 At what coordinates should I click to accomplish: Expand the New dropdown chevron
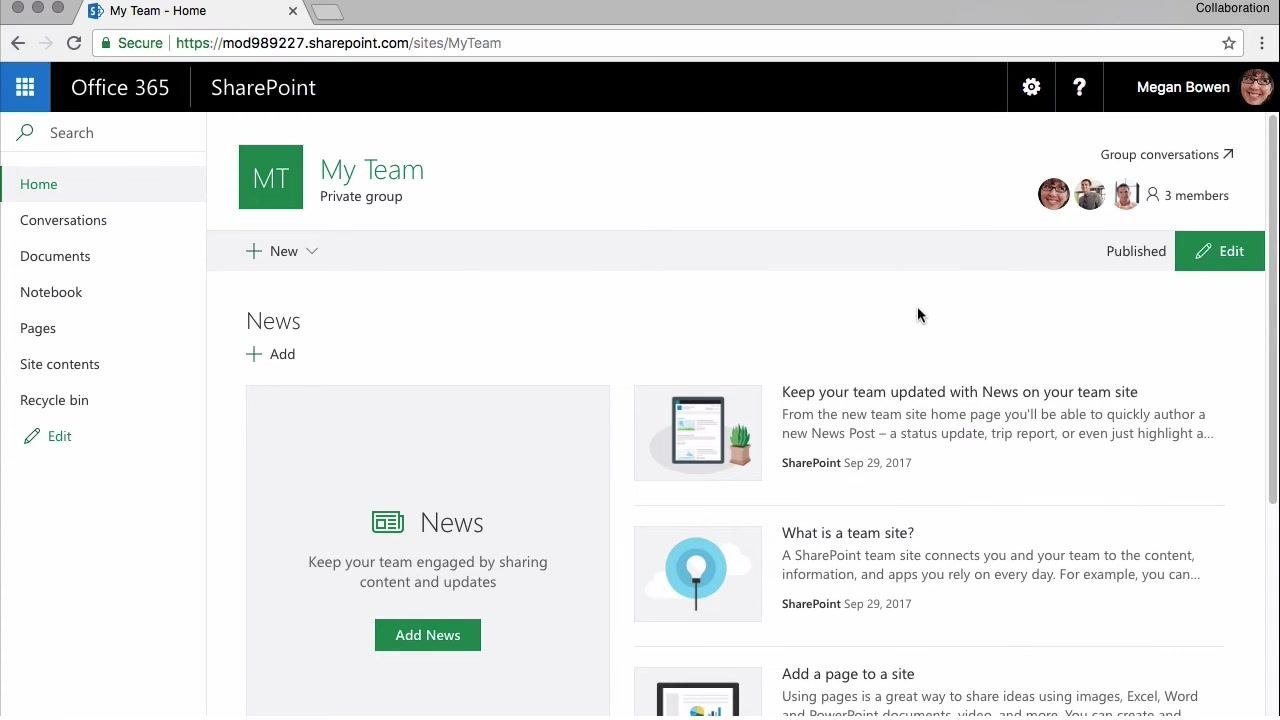tap(312, 251)
